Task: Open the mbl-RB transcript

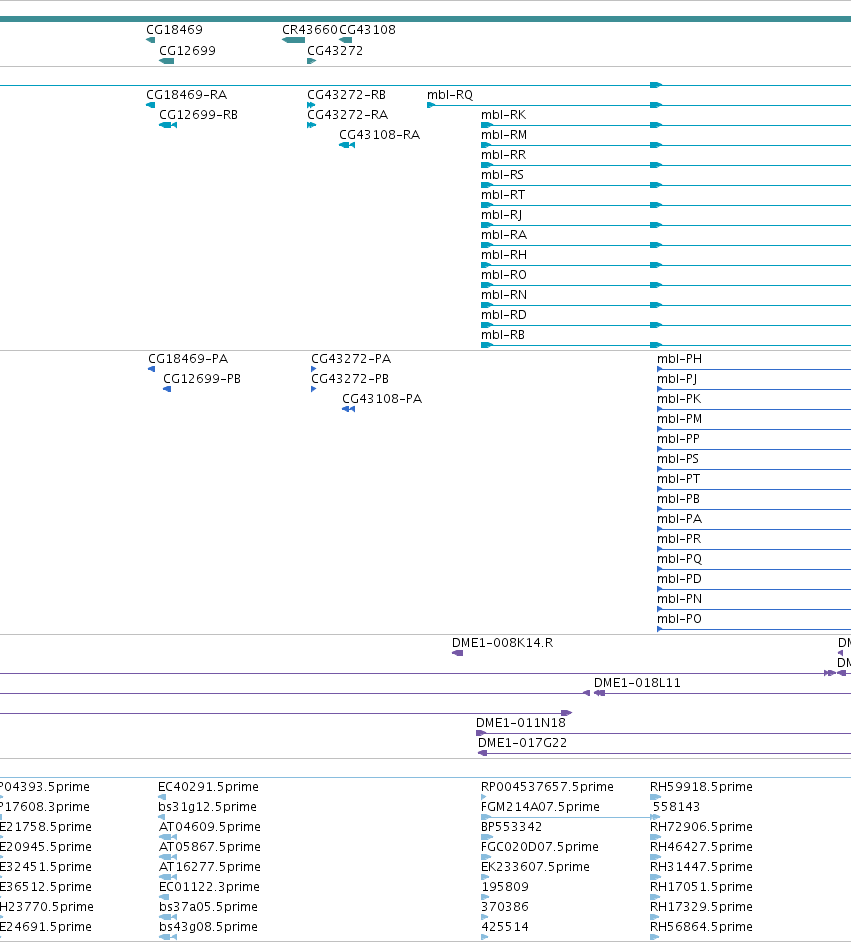Action: pos(503,335)
